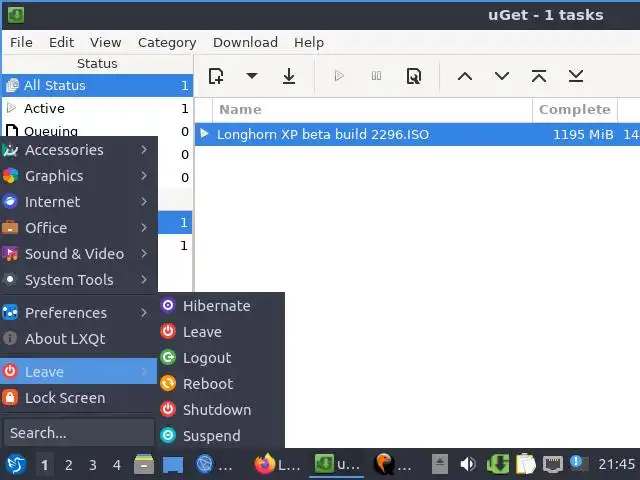Switch to desktop 4 in the pager
640x480 pixels.
(x=117, y=464)
